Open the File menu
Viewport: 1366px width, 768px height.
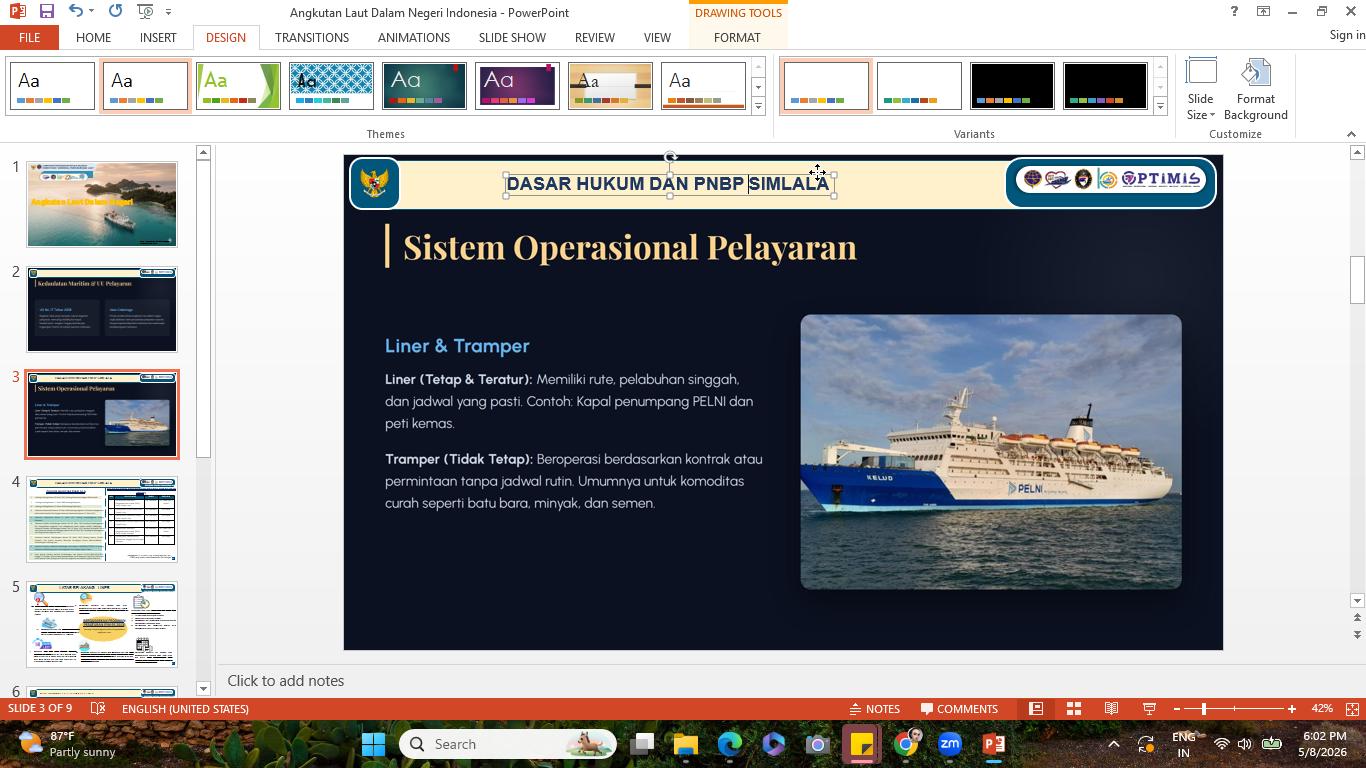tap(29, 37)
